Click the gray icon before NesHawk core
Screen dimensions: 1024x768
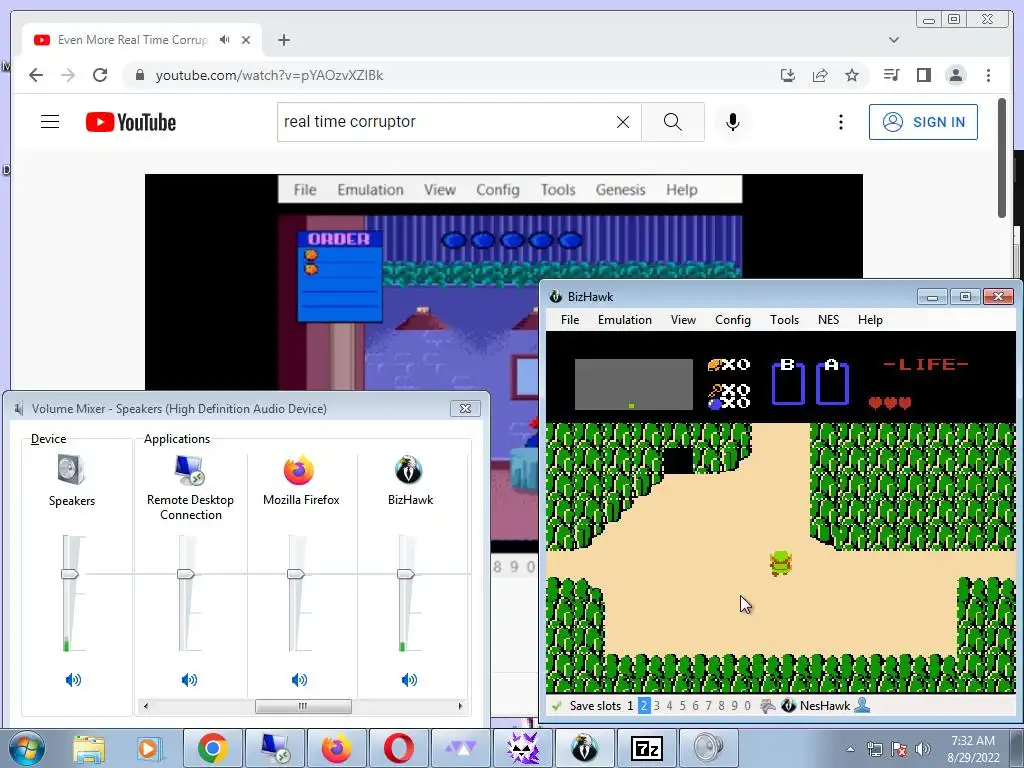(768, 706)
